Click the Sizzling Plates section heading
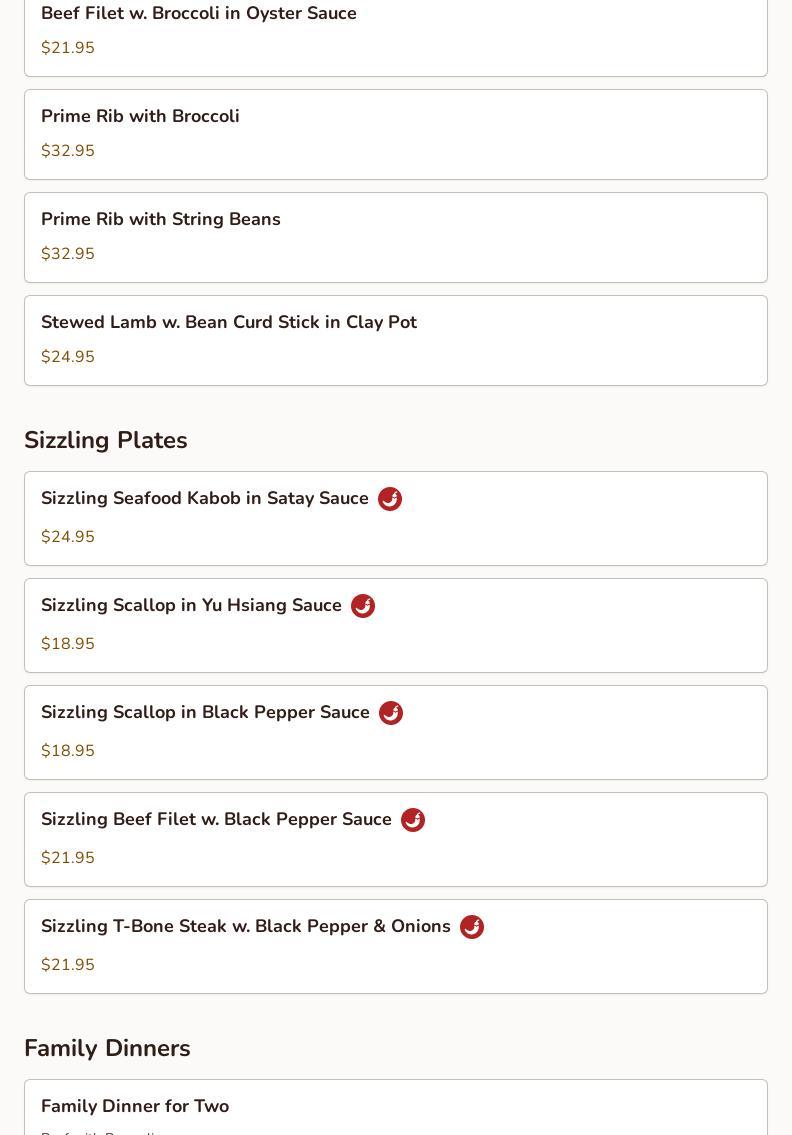The image size is (792, 1135). [x=106, y=440]
